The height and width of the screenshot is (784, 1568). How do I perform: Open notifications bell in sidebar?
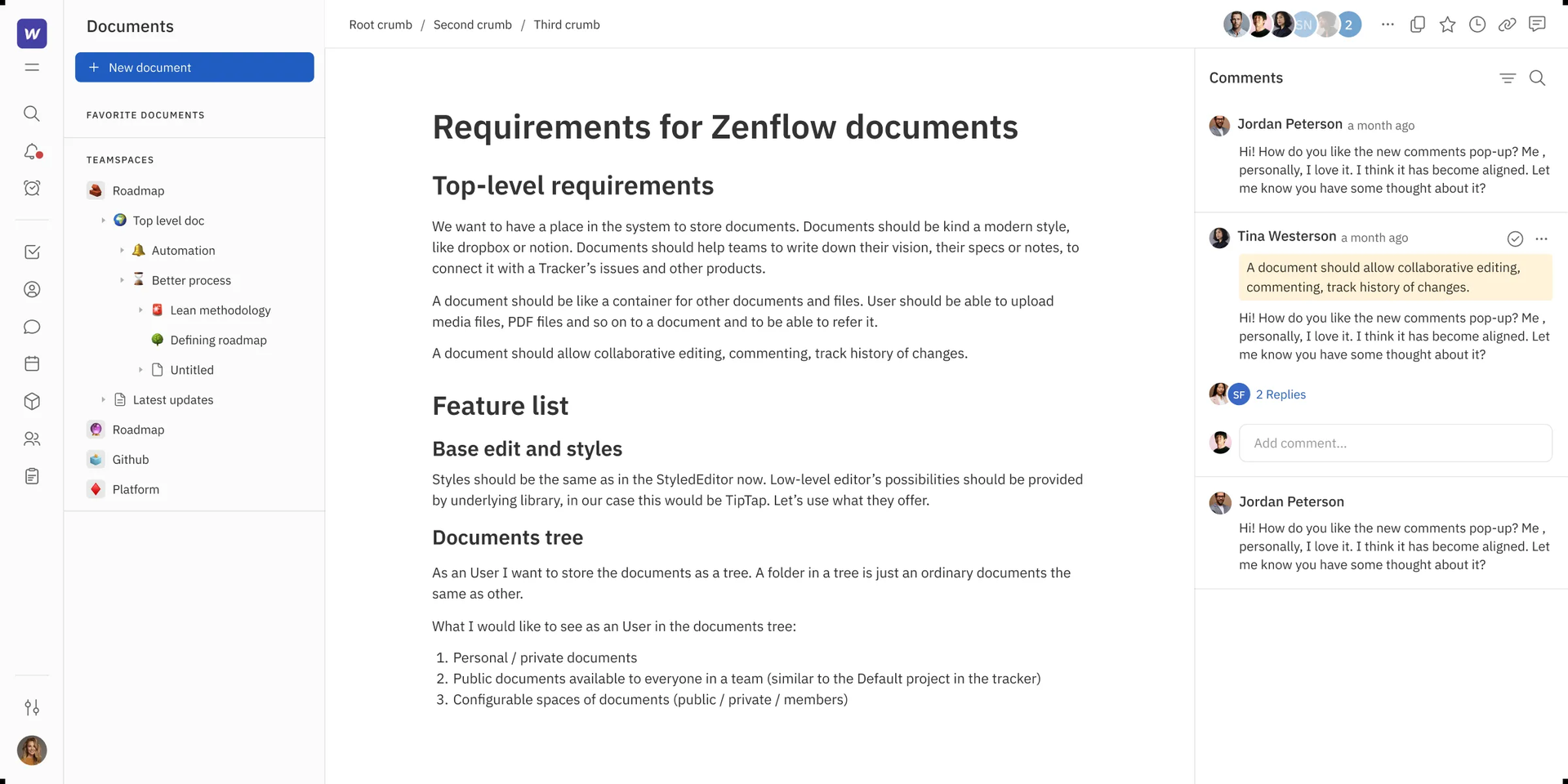click(32, 151)
